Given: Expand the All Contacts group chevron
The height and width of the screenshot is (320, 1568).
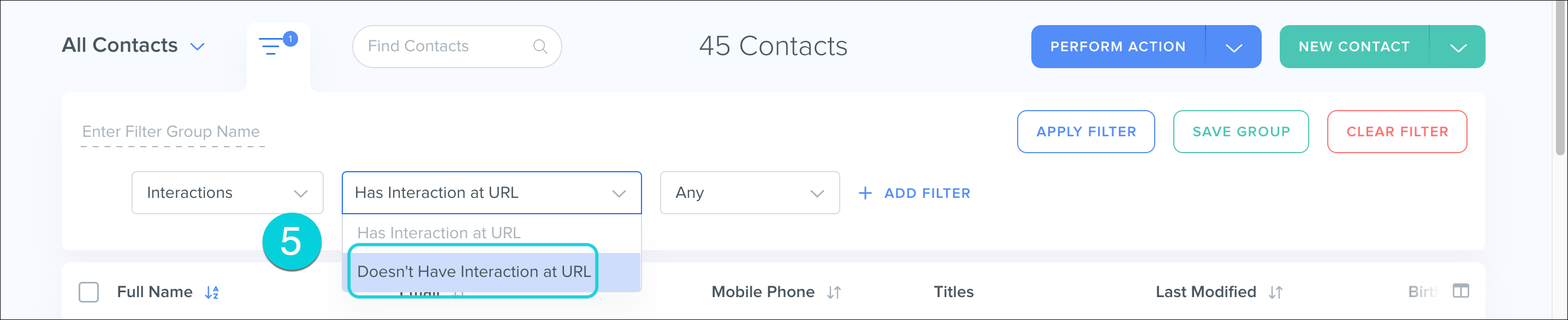Looking at the screenshot, I should pos(197,47).
